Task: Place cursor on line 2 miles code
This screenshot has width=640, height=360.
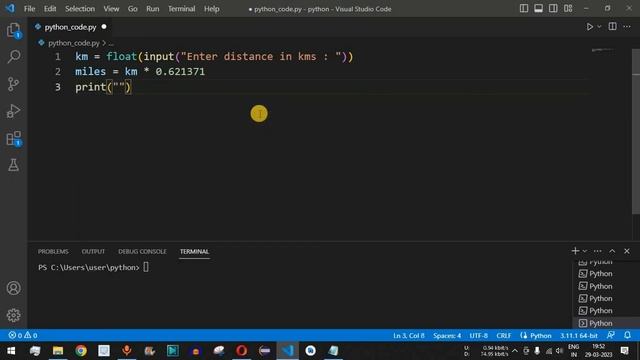Action: tap(140, 71)
